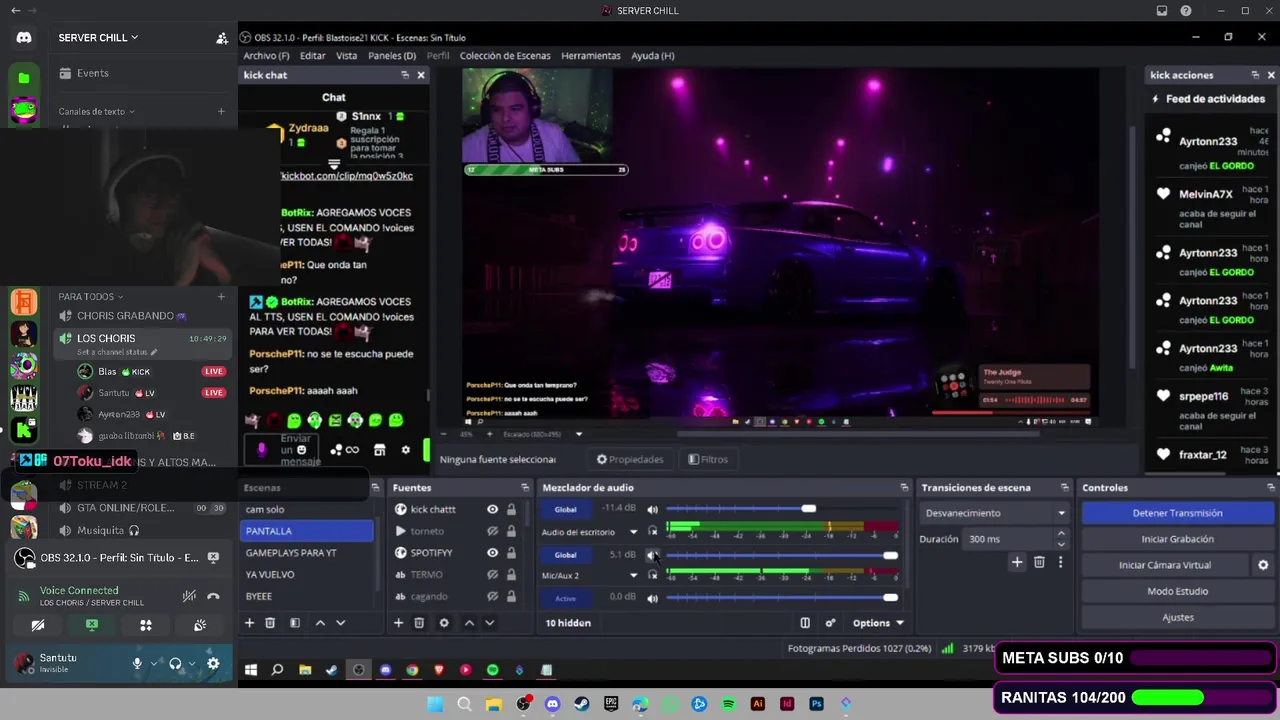Toggle Discord camera on in the voice panel
The width and height of the screenshot is (1280, 720).
pos(38,625)
